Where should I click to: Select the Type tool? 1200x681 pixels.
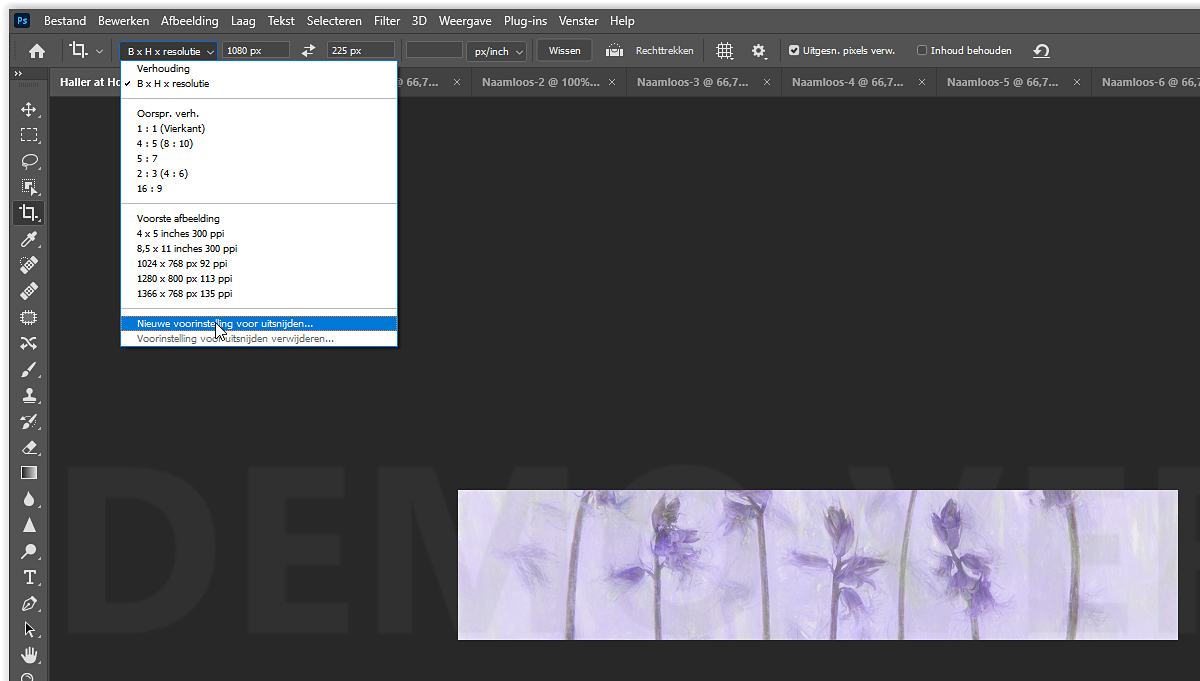tap(29, 577)
